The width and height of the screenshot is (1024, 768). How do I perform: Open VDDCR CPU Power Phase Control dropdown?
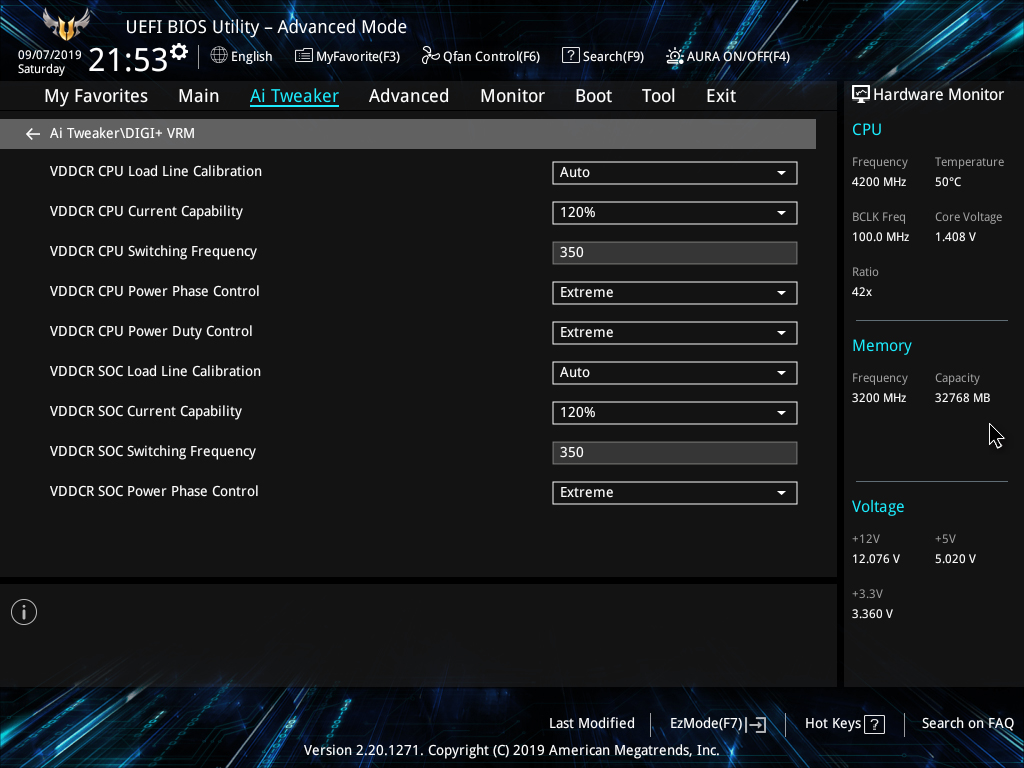(675, 293)
